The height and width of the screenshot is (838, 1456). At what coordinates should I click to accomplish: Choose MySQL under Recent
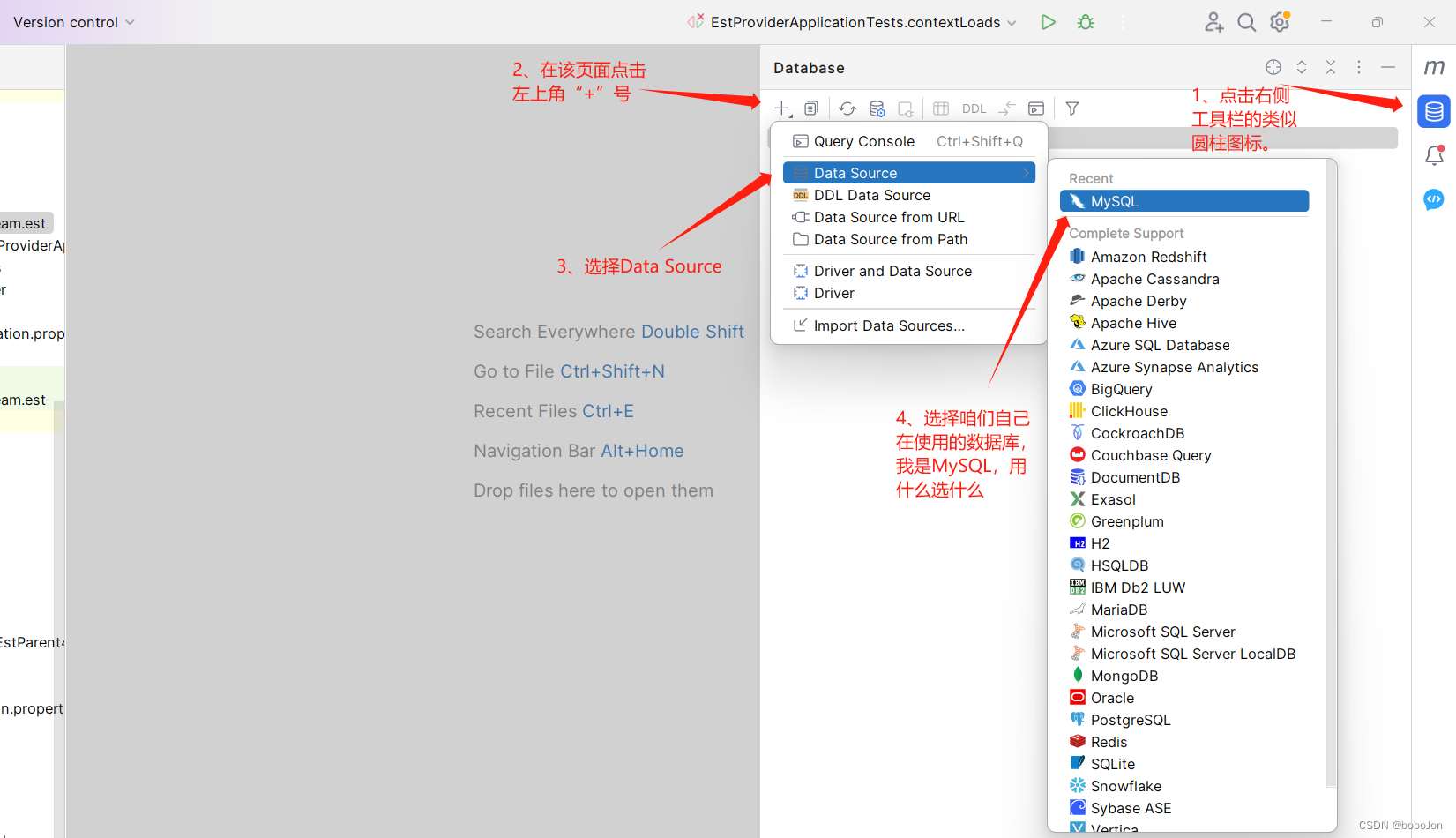(1184, 201)
